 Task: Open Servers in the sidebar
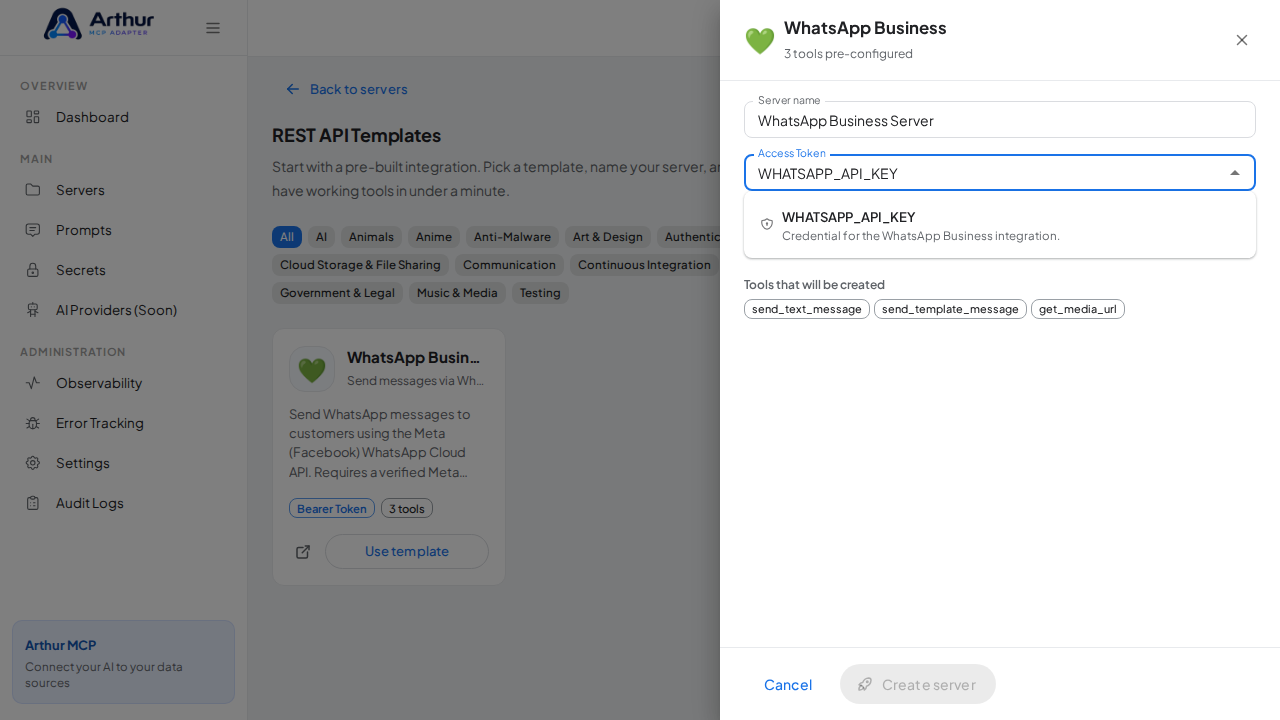[123, 190]
